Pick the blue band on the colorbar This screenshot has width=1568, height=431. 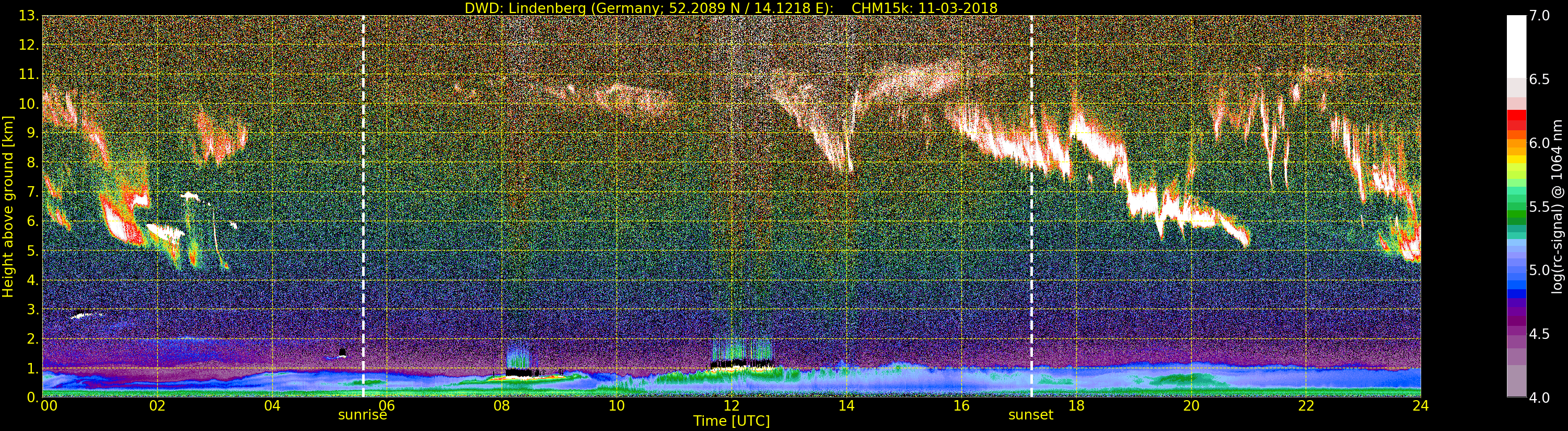[1516, 281]
